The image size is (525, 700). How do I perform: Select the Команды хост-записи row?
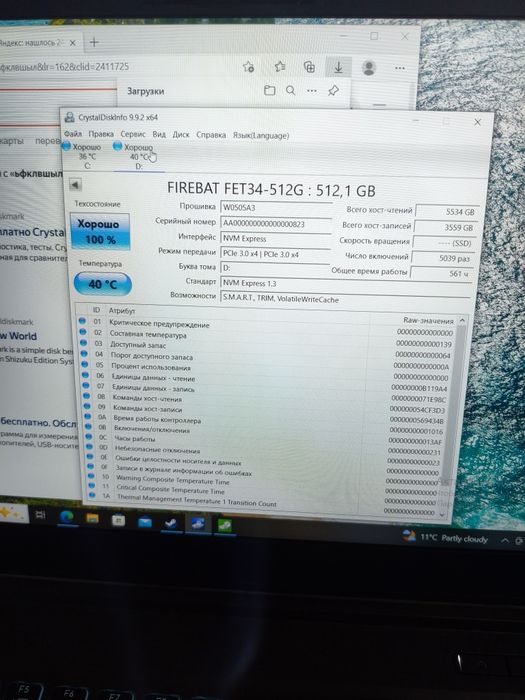click(x=267, y=412)
